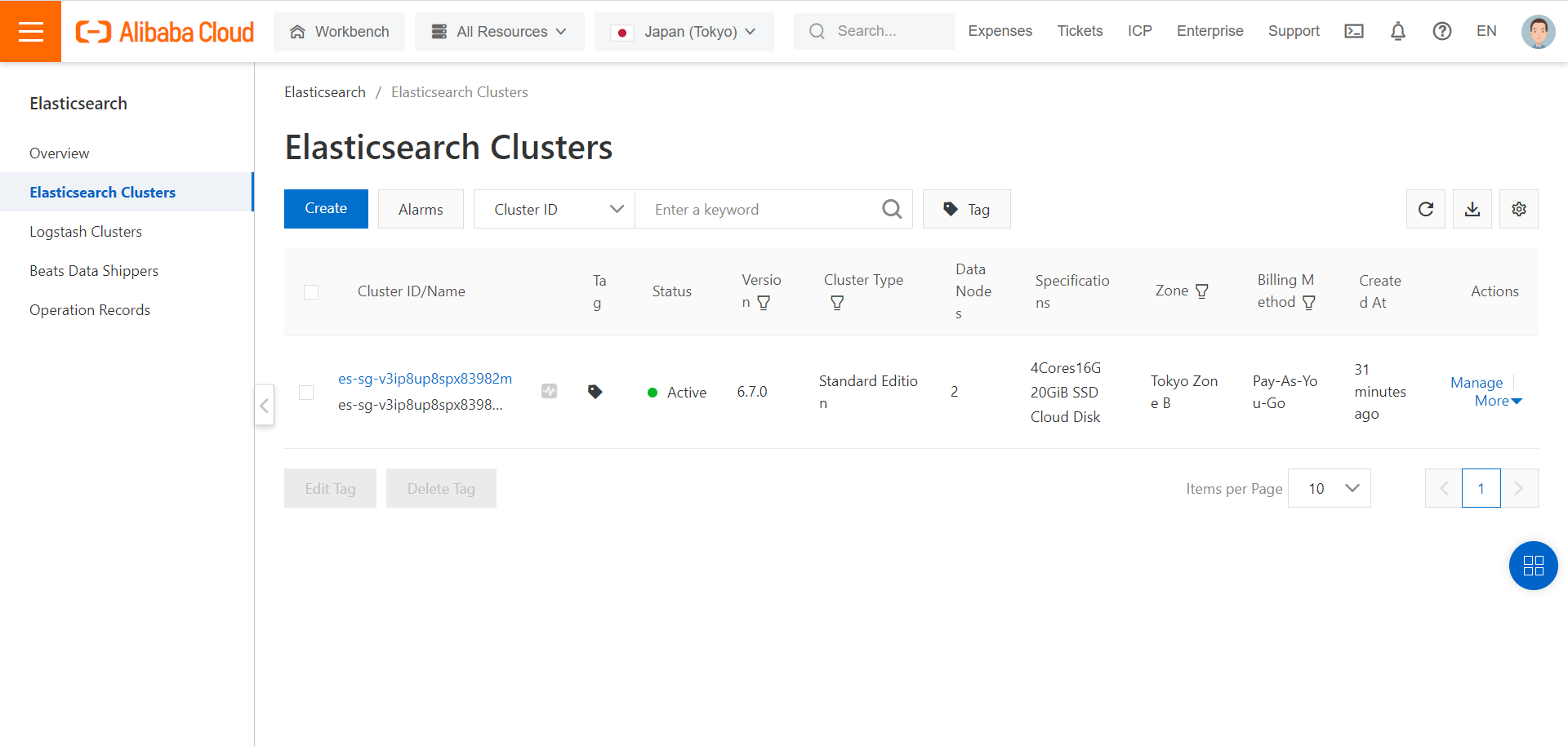Open notifications bell
This screenshot has height=746, width=1568.
point(1398,31)
